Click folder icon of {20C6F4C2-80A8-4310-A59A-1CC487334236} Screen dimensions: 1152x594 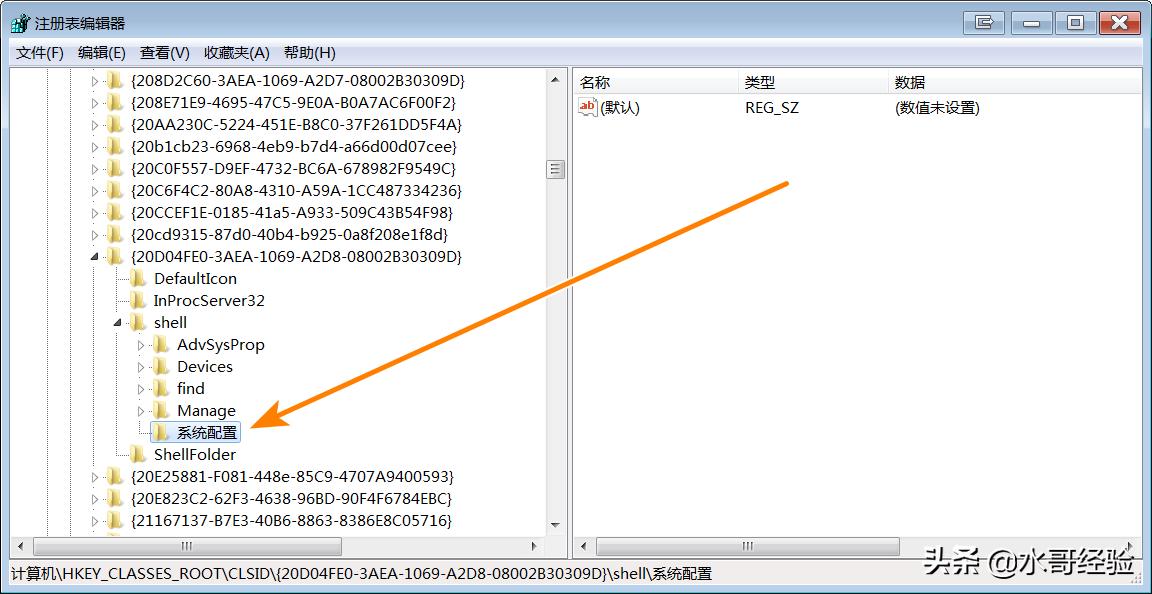[115, 190]
